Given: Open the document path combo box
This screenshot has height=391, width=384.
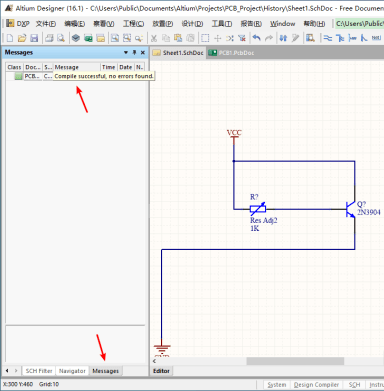Looking at the screenshot, I should [x=359, y=23].
